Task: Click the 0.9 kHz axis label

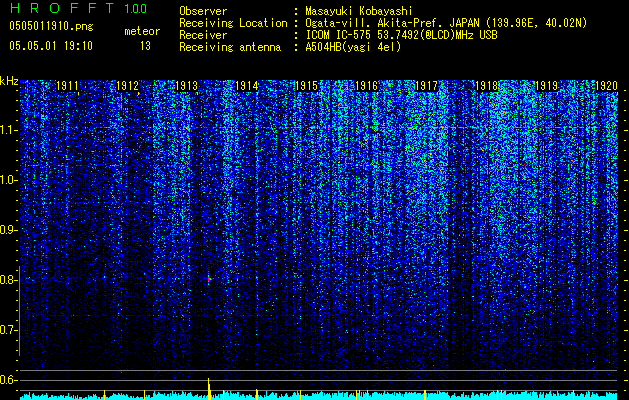Action: pyautogui.click(x=8, y=230)
